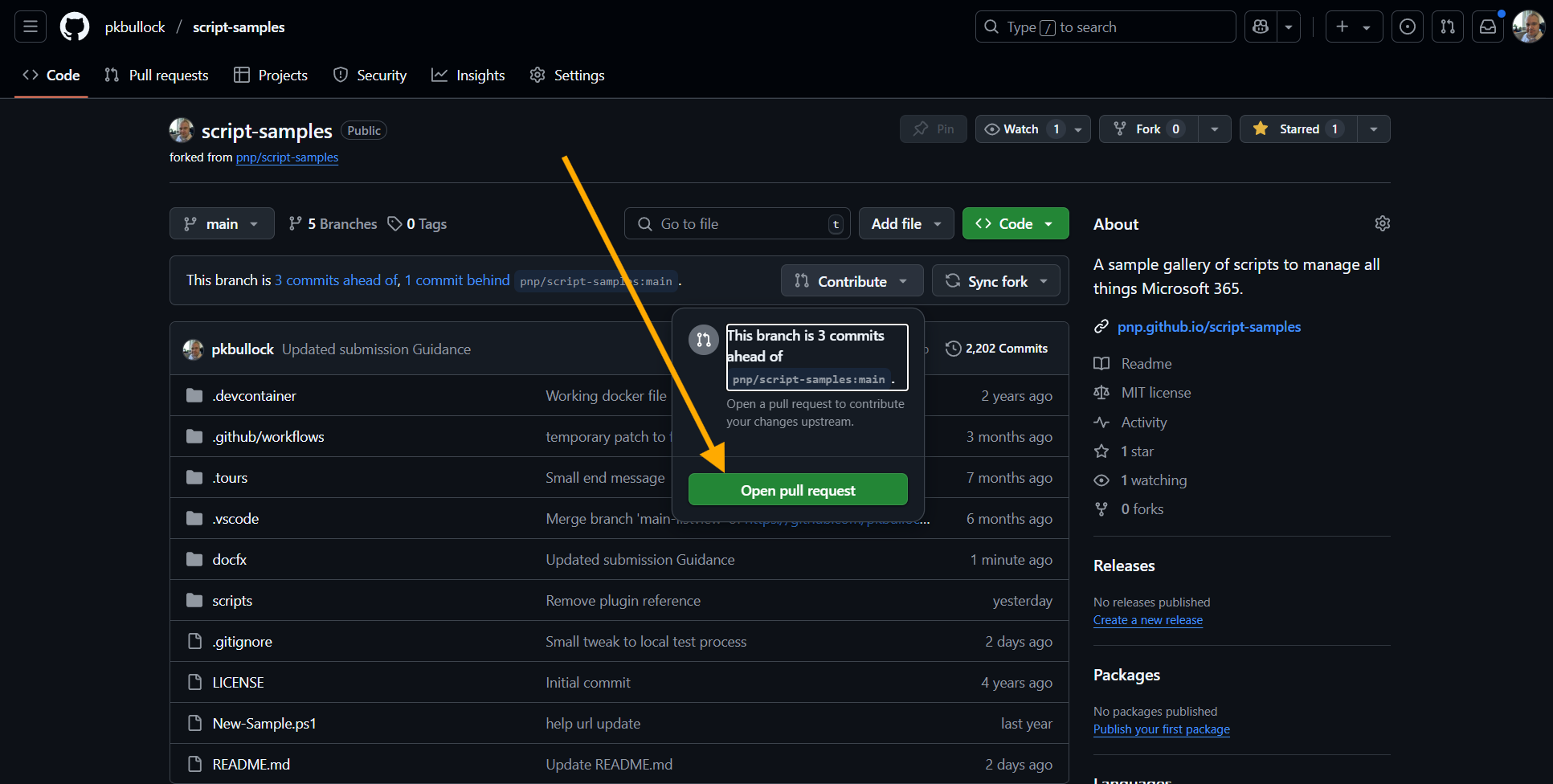
Task: Open the pnp.github.io/script-samples website link
Action: [x=1208, y=327]
